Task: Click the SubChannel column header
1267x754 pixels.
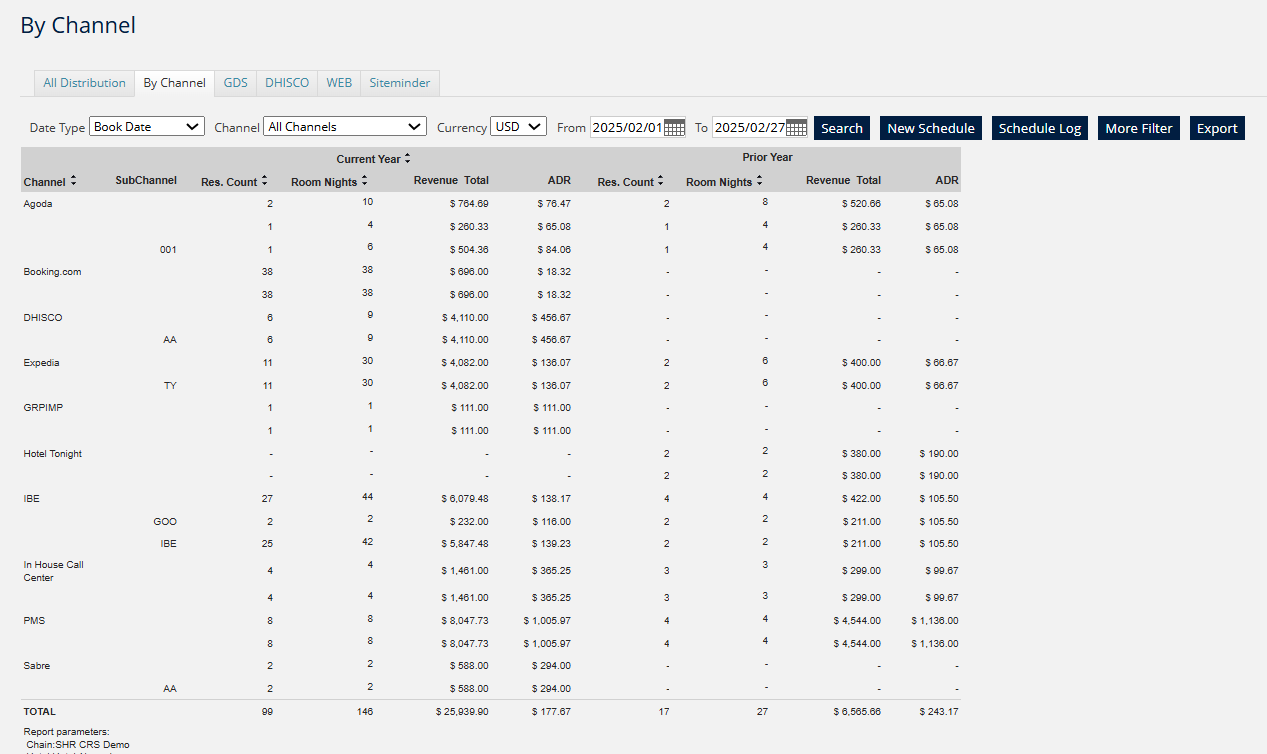Action: (x=146, y=180)
